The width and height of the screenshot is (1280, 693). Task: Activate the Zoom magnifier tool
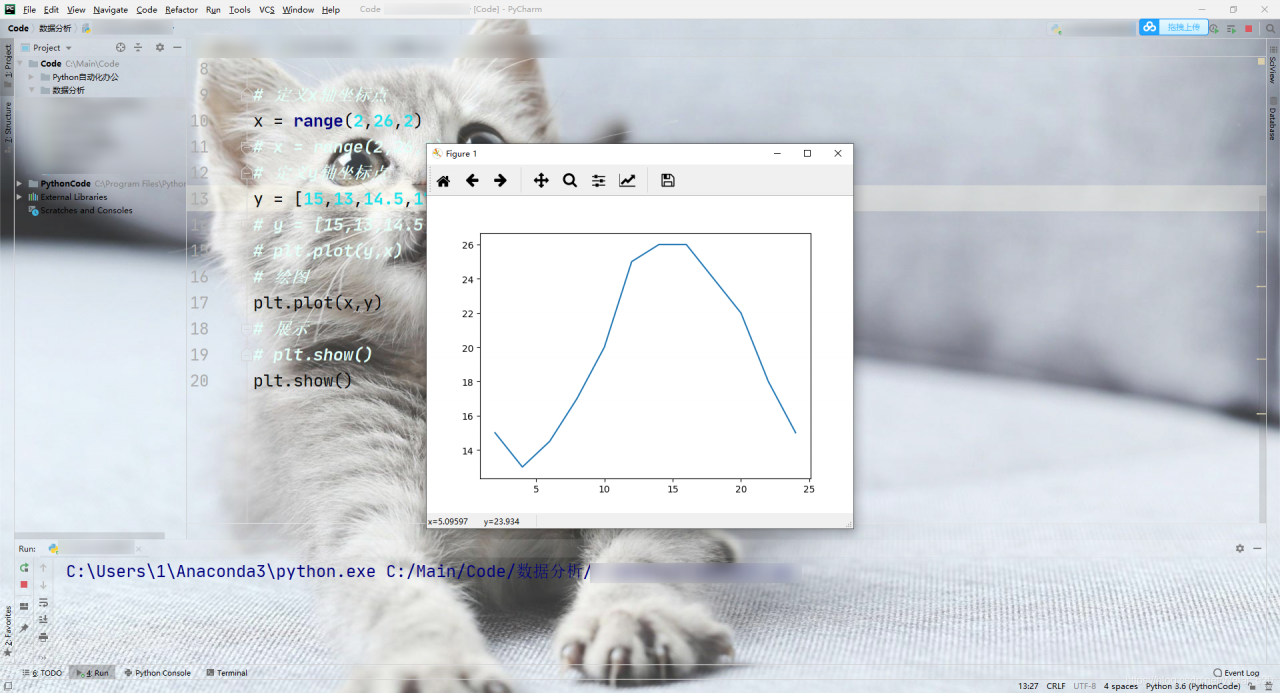click(569, 181)
